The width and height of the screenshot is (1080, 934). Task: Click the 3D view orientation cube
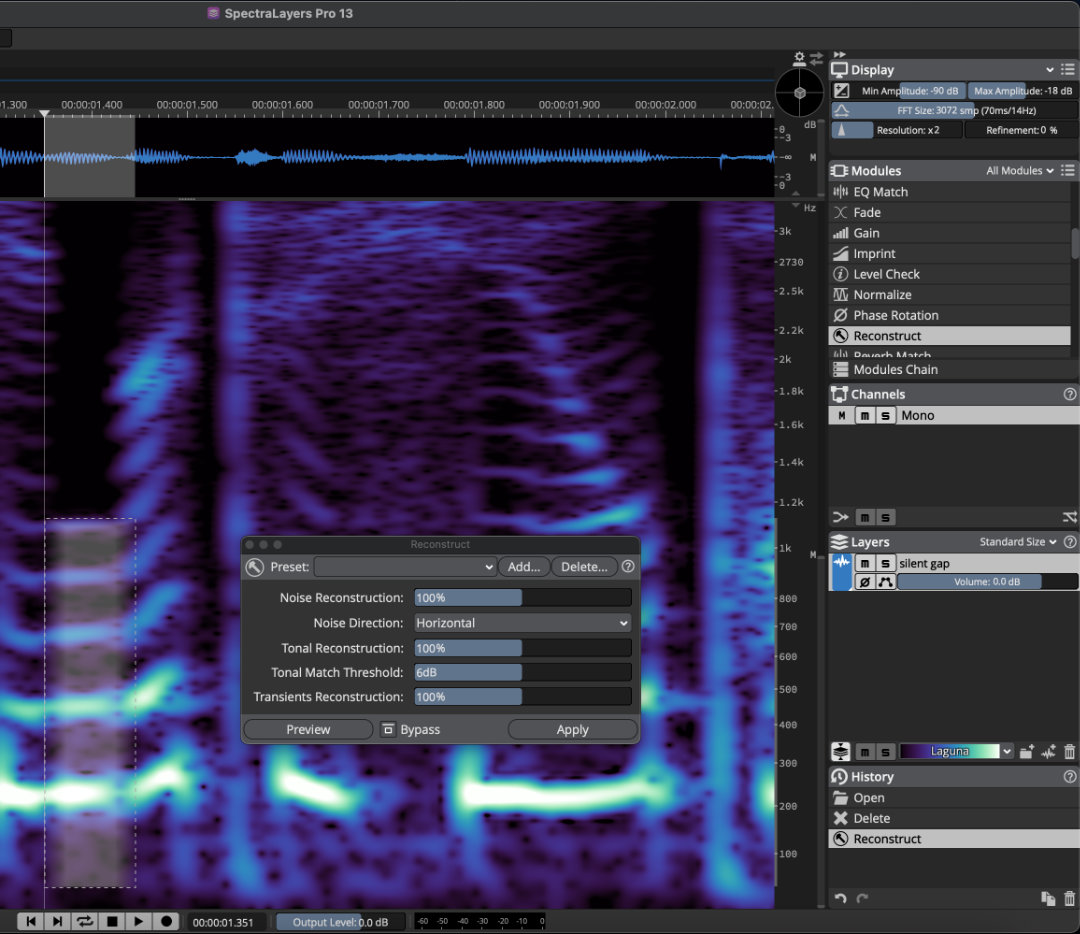[800, 92]
